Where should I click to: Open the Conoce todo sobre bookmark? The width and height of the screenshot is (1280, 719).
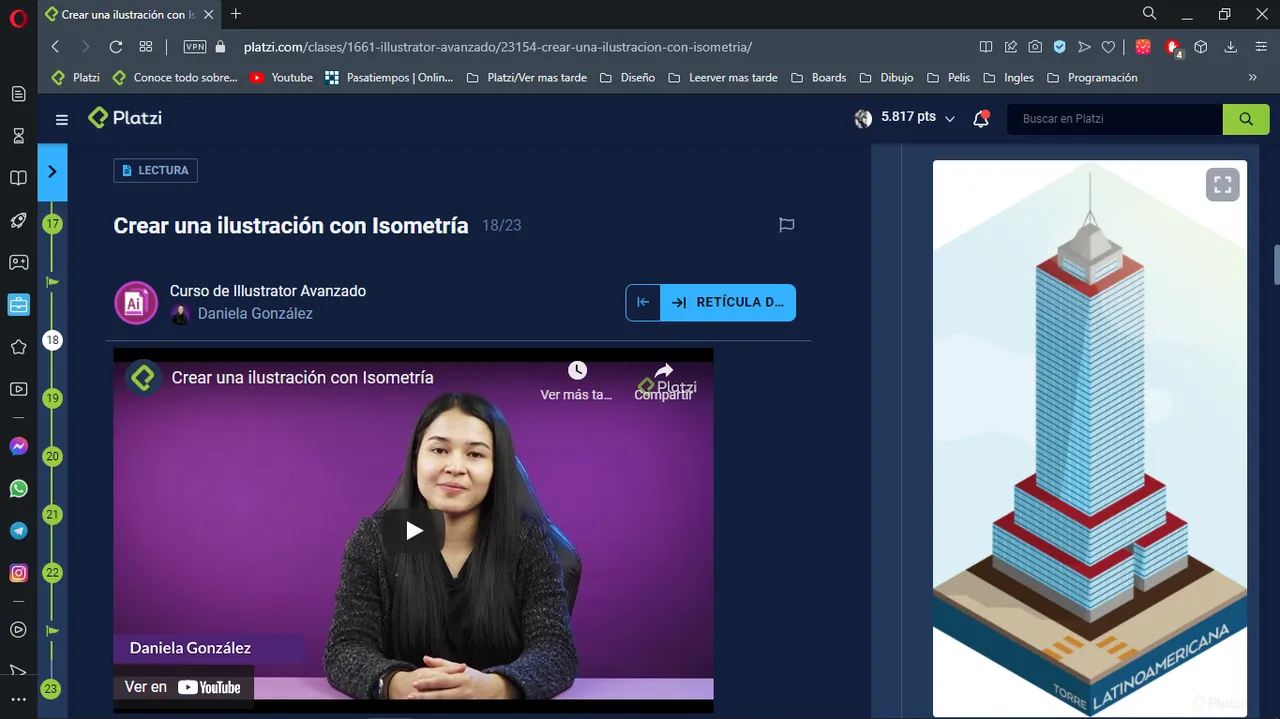pos(175,77)
